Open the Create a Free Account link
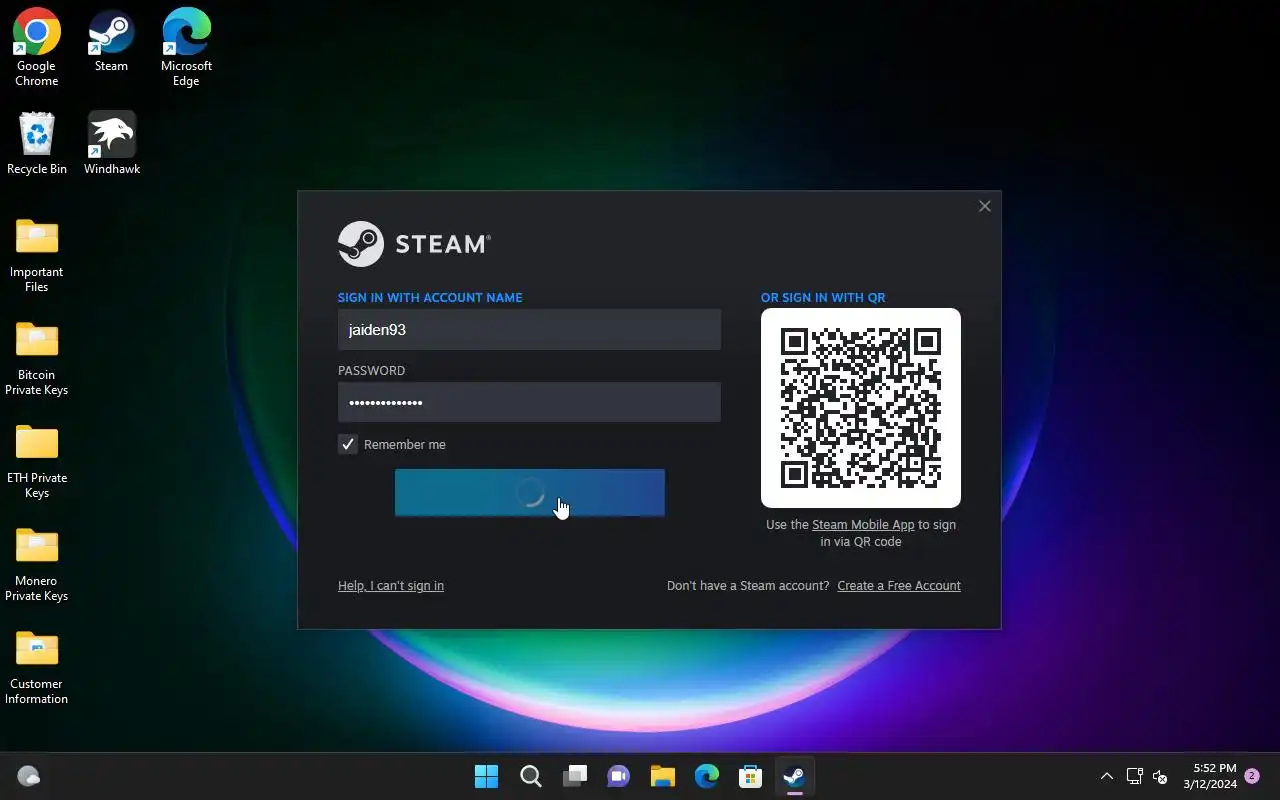1280x800 pixels. [x=899, y=586]
